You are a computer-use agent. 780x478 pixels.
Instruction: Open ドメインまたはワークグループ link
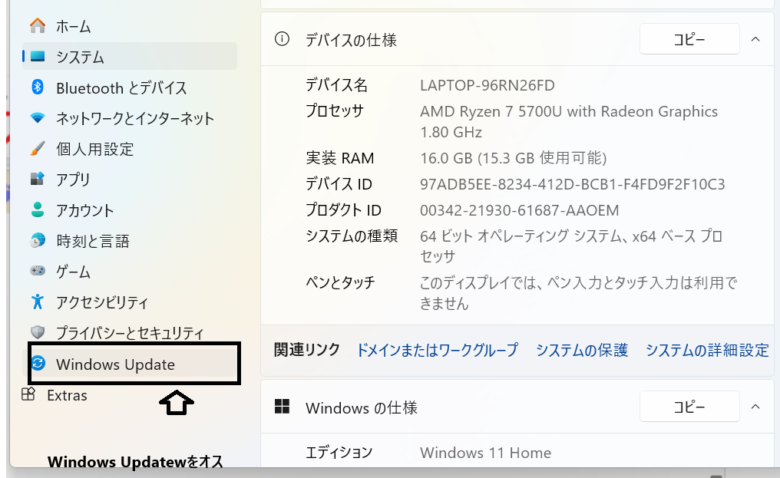point(437,350)
